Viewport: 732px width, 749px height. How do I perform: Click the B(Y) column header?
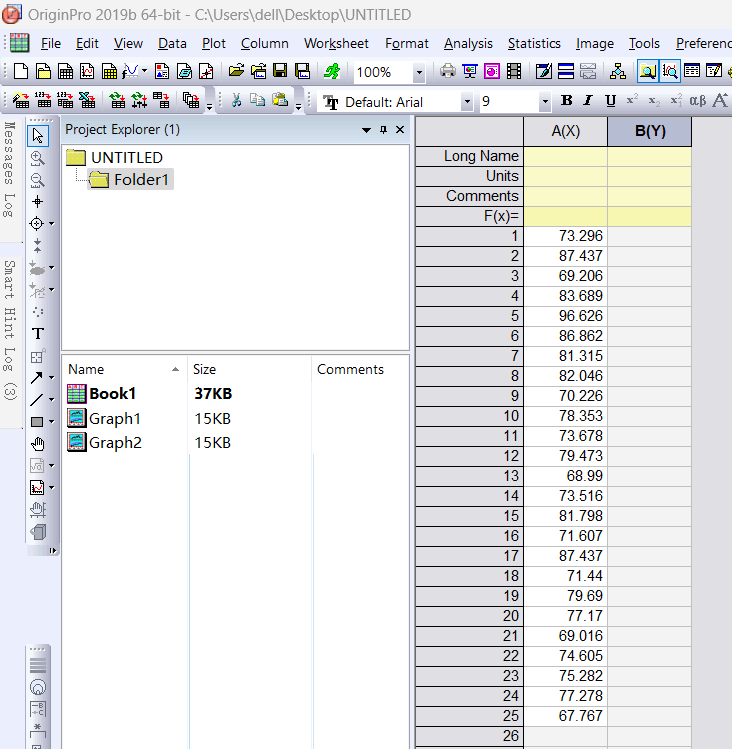(649, 131)
